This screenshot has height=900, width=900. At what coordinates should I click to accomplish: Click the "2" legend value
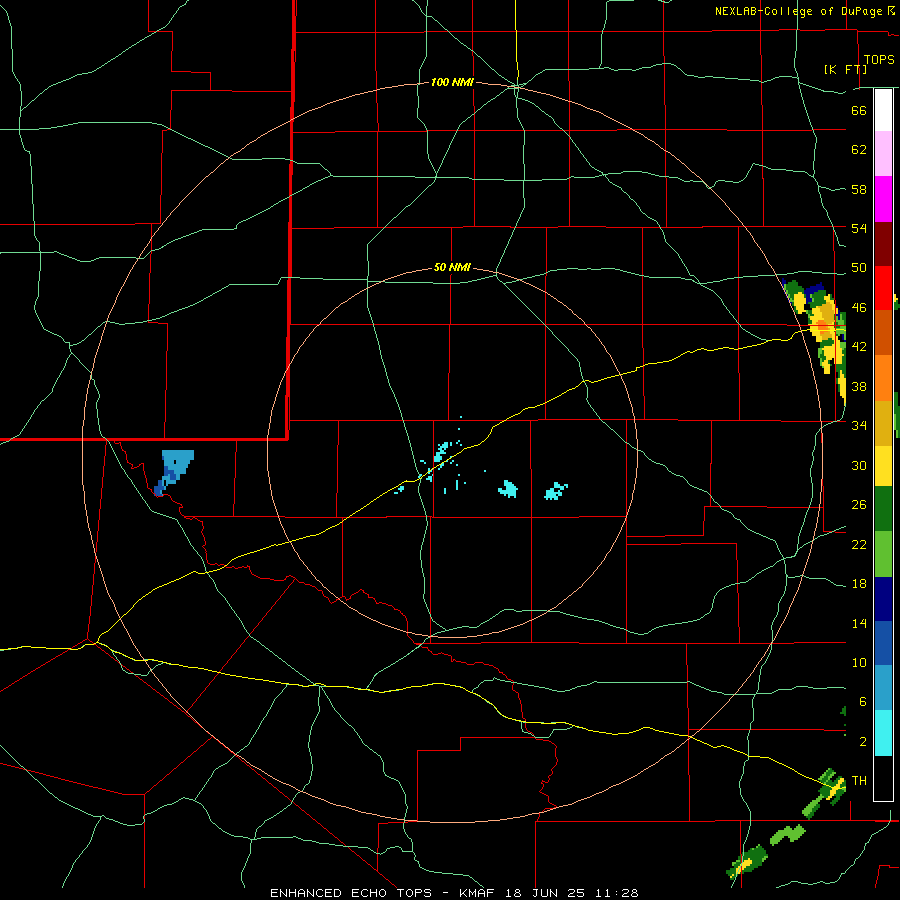(x=863, y=742)
